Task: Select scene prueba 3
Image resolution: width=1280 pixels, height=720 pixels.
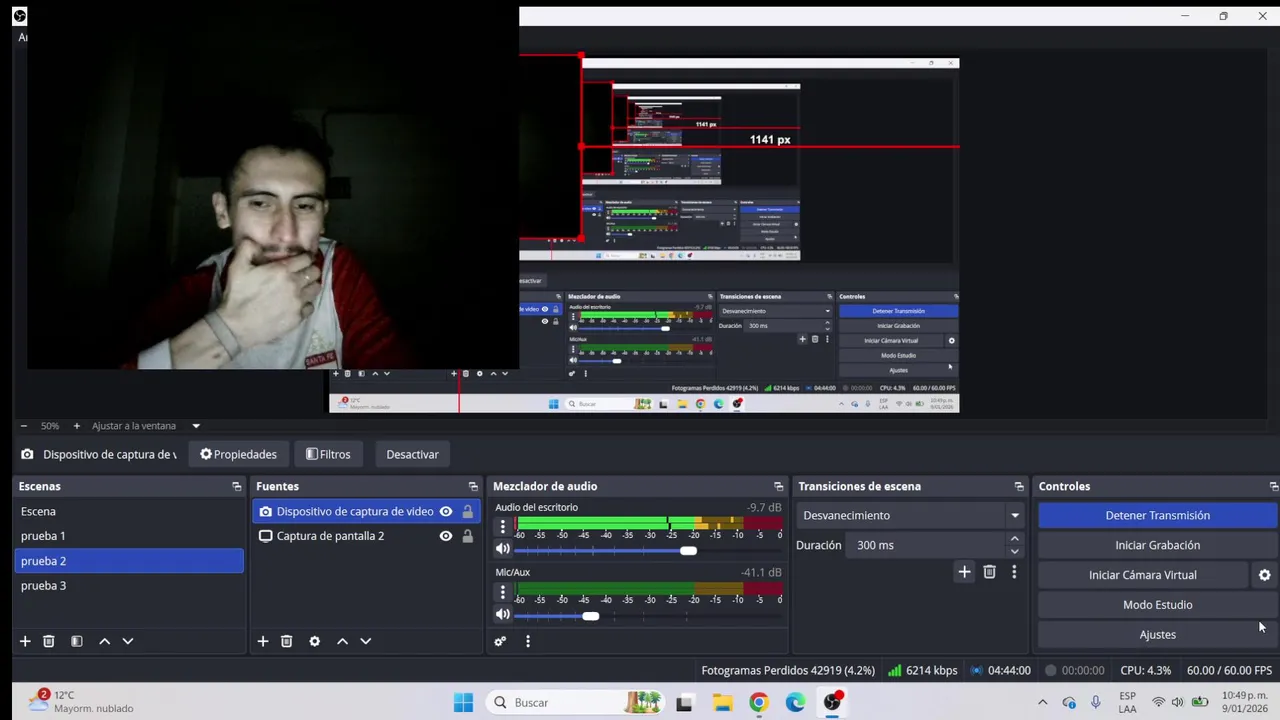Action: 129,585
